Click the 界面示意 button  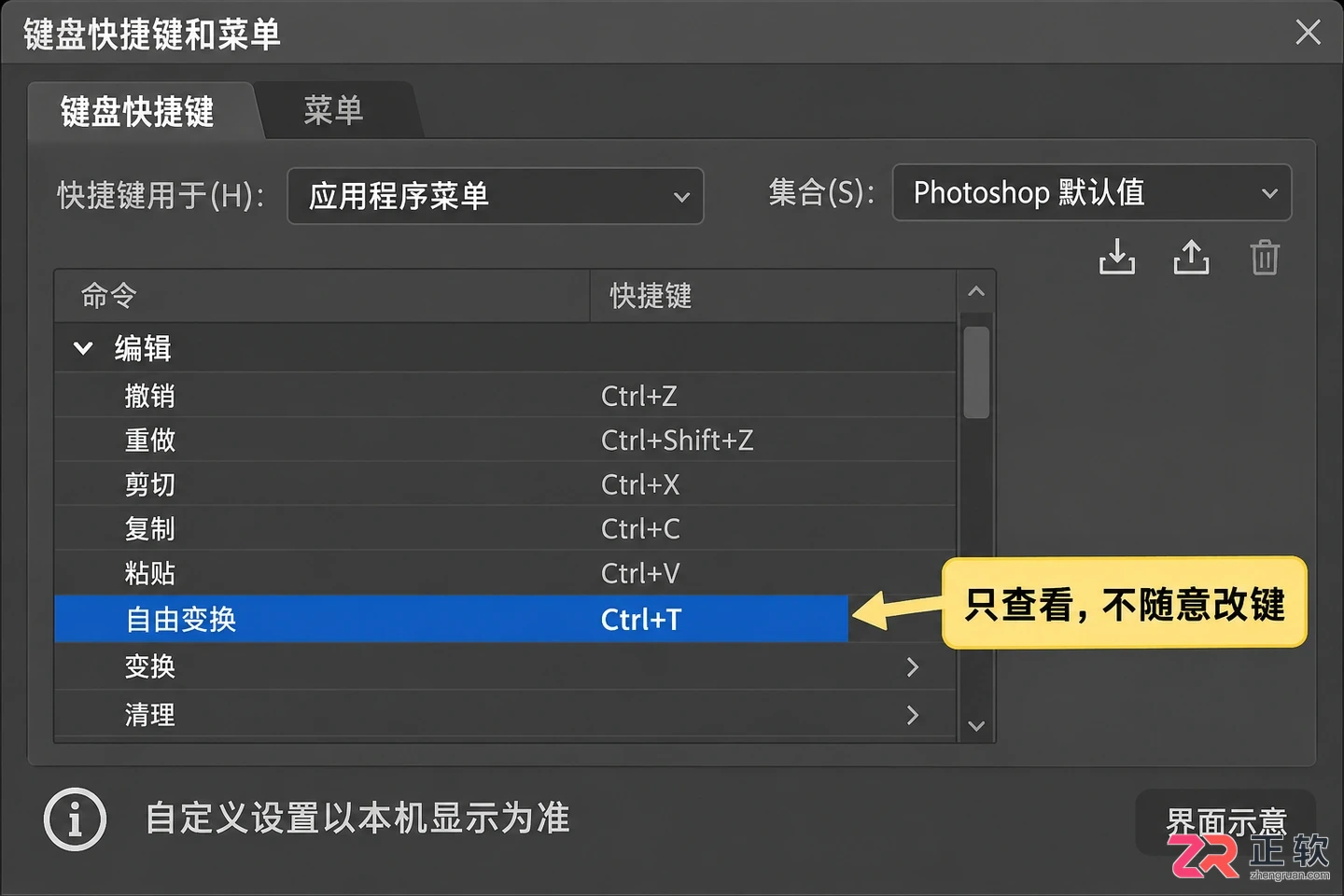coord(1225,821)
